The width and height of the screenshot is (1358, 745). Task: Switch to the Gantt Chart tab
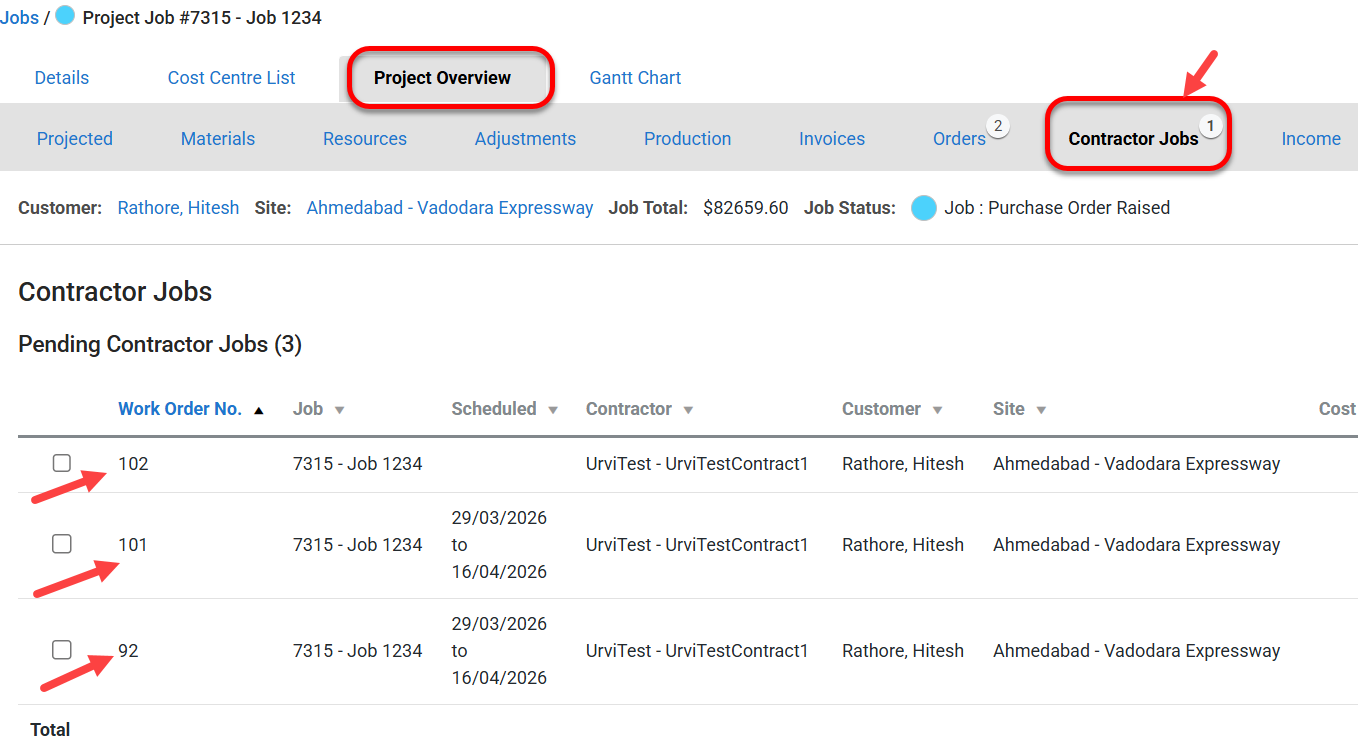[635, 78]
